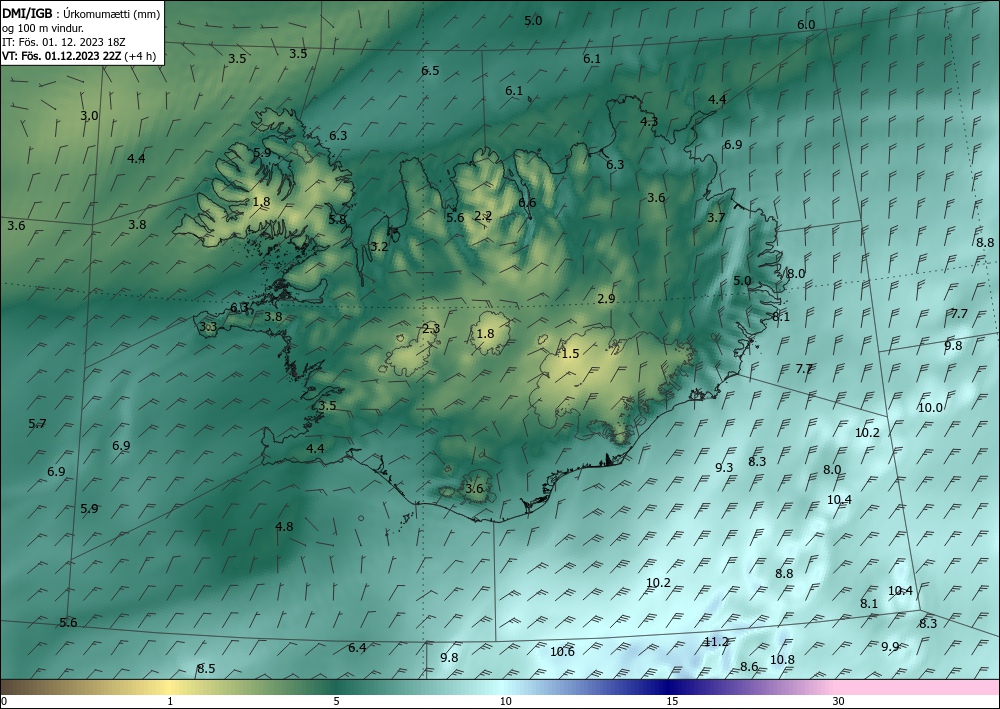
Task: Click the 'og 100 m vindur.' legend line
Action: click(x=43, y=27)
